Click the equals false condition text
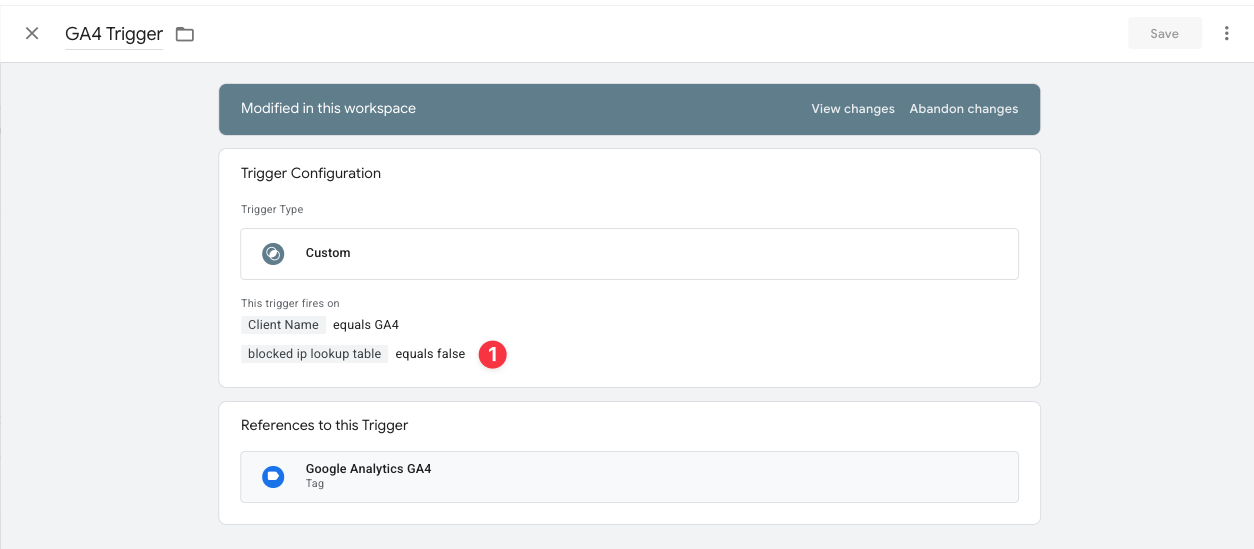The image size is (1254, 549). (x=430, y=354)
